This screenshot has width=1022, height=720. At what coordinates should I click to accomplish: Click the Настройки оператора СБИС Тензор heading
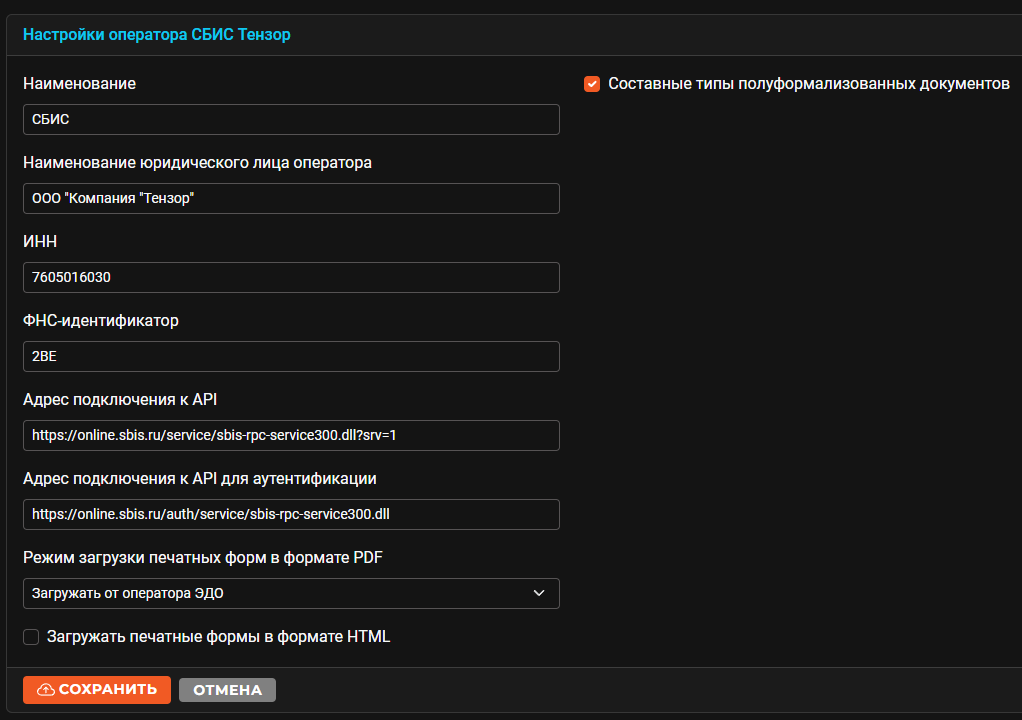click(x=156, y=35)
